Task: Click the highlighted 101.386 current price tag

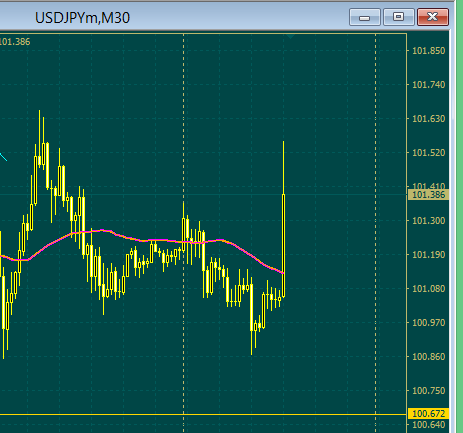Action: [x=429, y=195]
